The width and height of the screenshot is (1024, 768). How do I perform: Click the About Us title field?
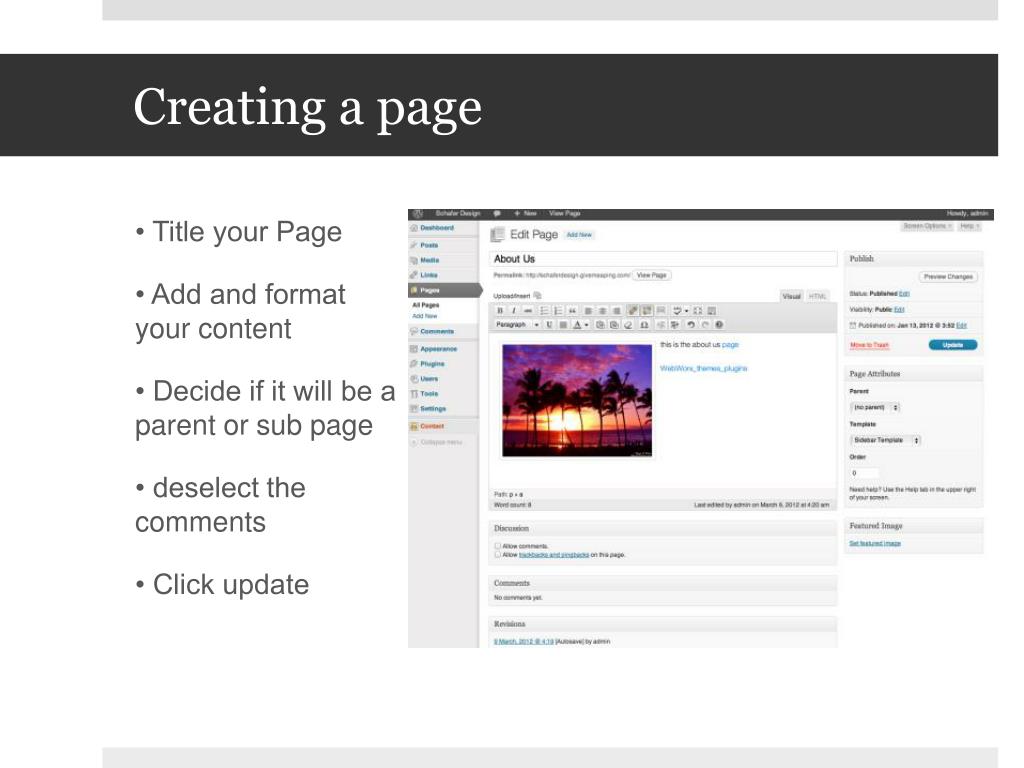[663, 259]
